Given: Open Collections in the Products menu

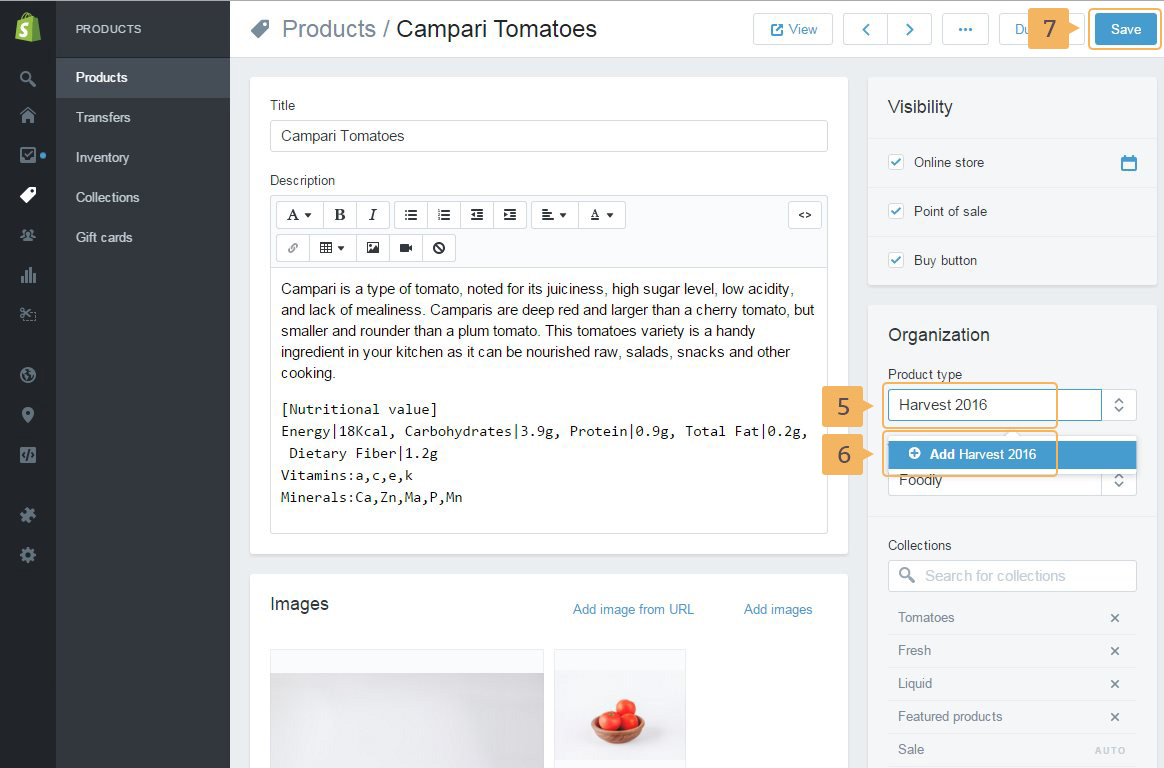Looking at the screenshot, I should coord(107,197).
